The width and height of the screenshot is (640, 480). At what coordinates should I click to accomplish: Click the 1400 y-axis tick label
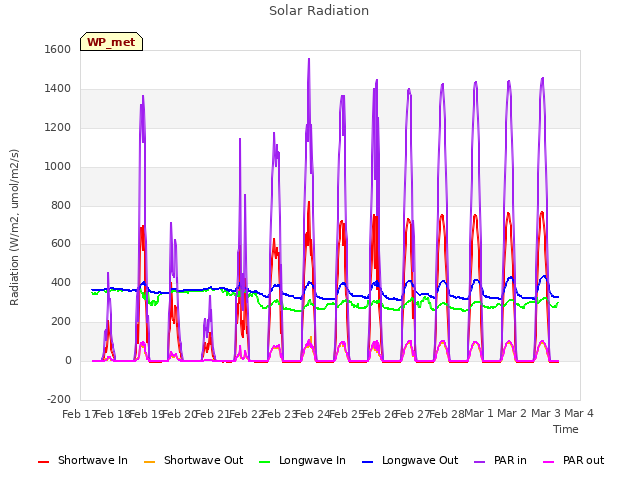click(x=58, y=88)
